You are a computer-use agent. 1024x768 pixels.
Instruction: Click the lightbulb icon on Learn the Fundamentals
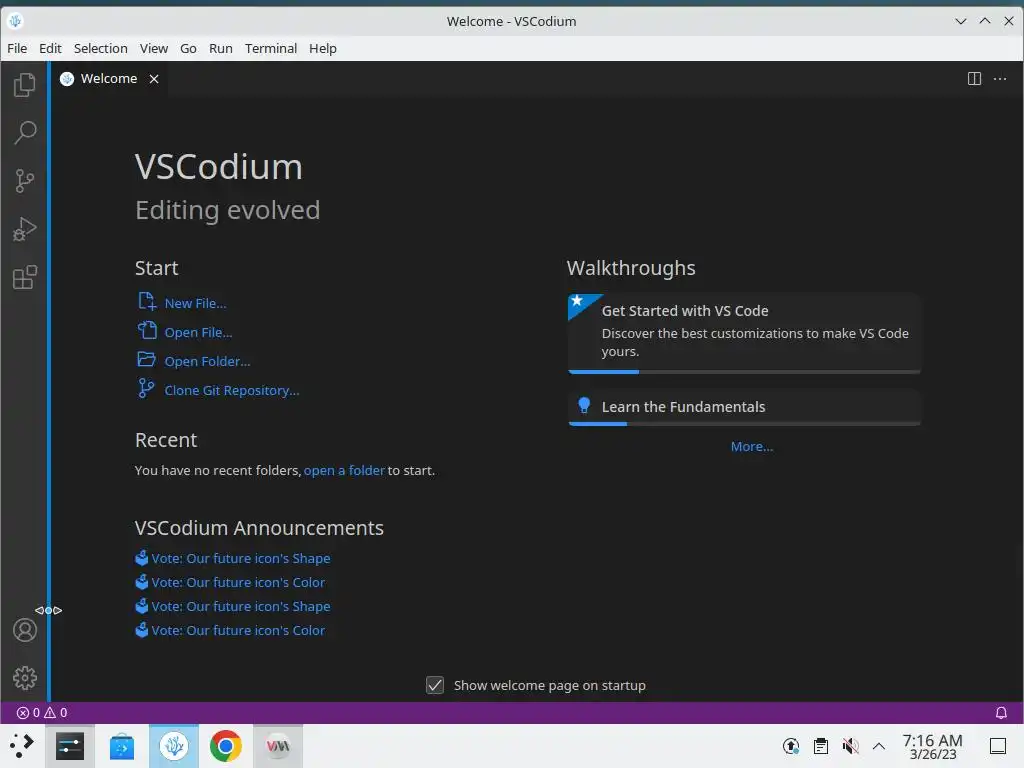(x=584, y=406)
